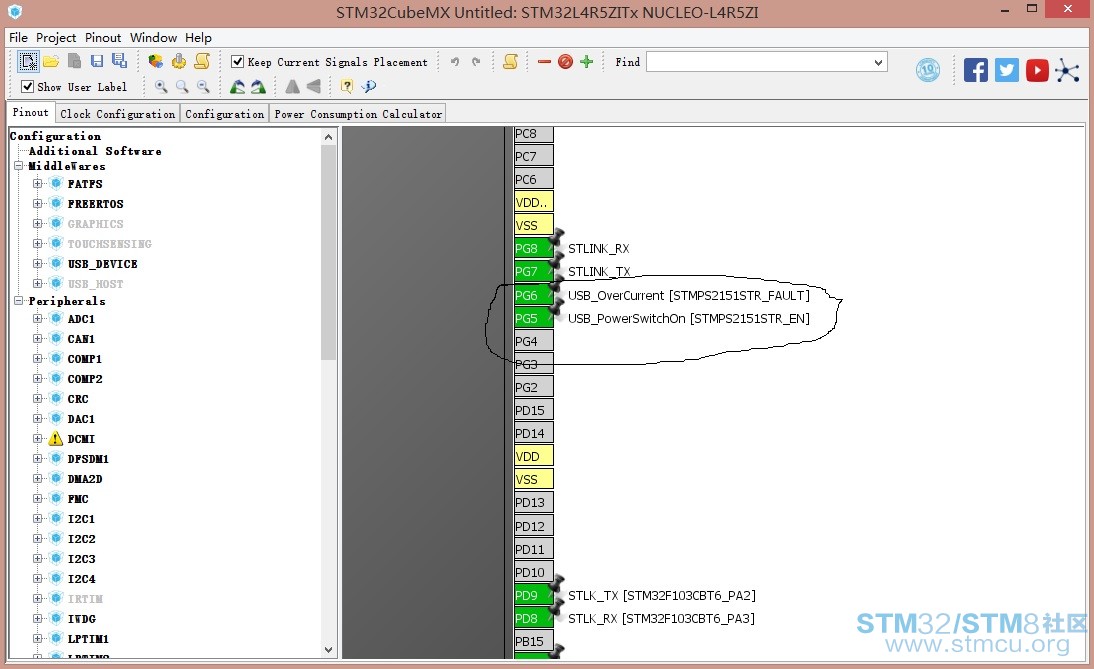1094x669 pixels.
Task: Click the green PG6 pin
Action: click(x=534, y=295)
